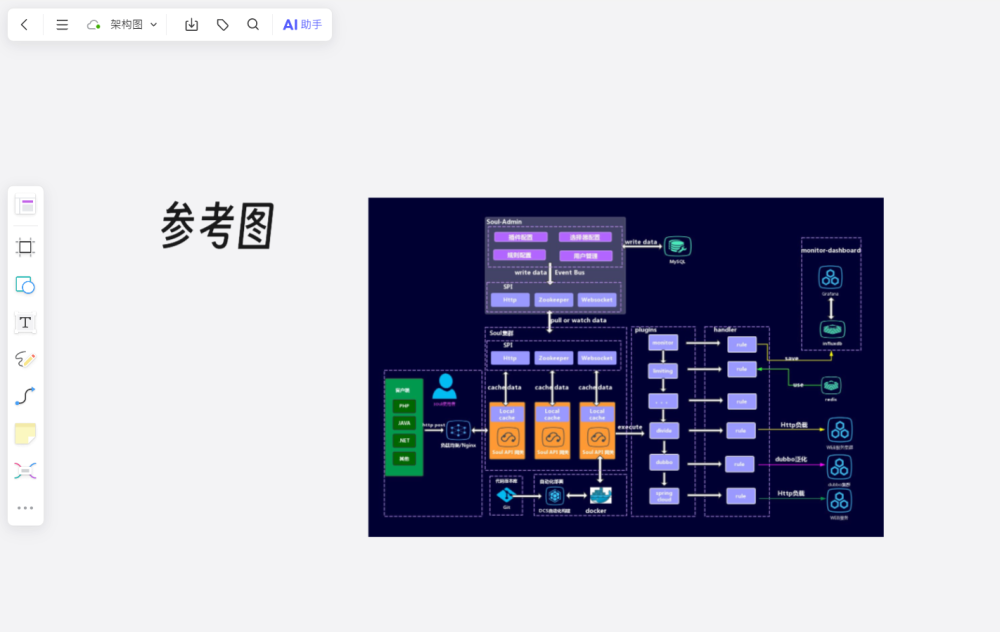Expand the more tools ellipsis in sidebar
Image resolution: width=1000 pixels, height=632 pixels.
[24, 507]
